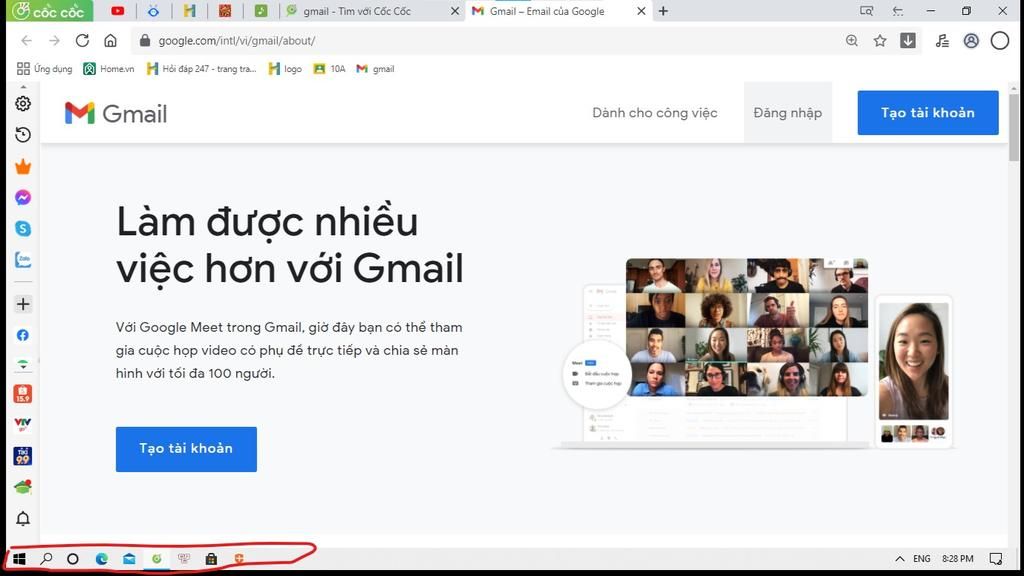Open the Windows notification center
The height and width of the screenshot is (576, 1024).
pyautogui.click(x=995, y=559)
